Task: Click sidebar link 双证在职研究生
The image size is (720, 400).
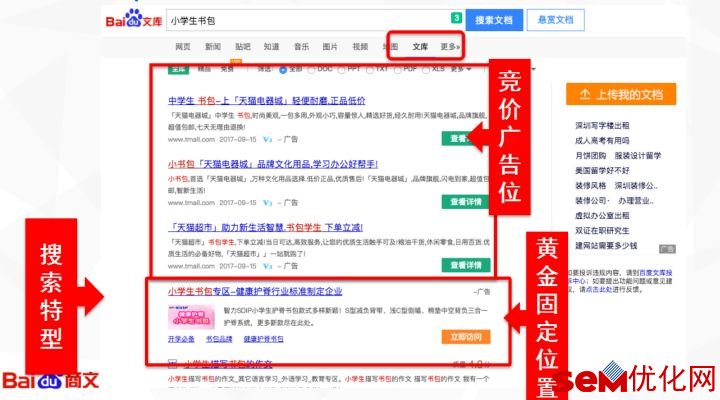Action: point(602,231)
